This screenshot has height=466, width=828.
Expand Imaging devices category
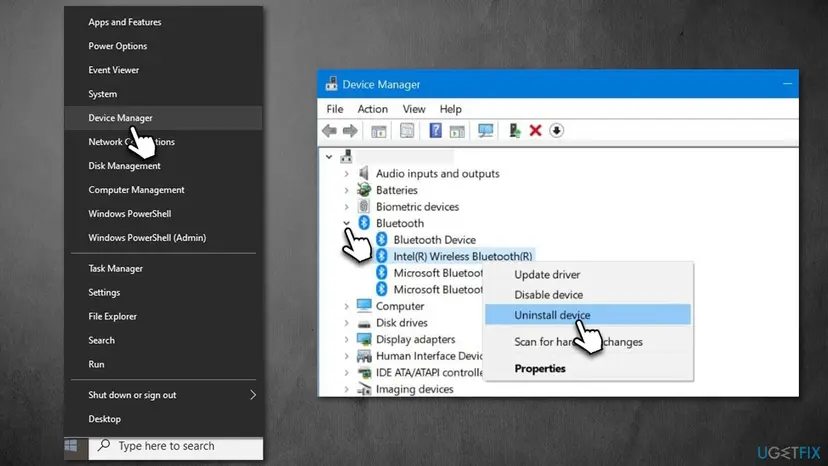click(346, 389)
